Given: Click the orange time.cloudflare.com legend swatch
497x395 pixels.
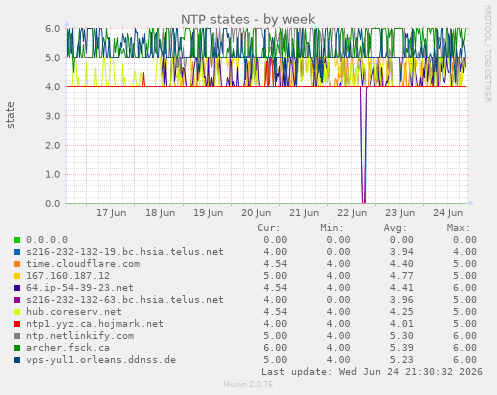Looking at the screenshot, I should [17, 264].
